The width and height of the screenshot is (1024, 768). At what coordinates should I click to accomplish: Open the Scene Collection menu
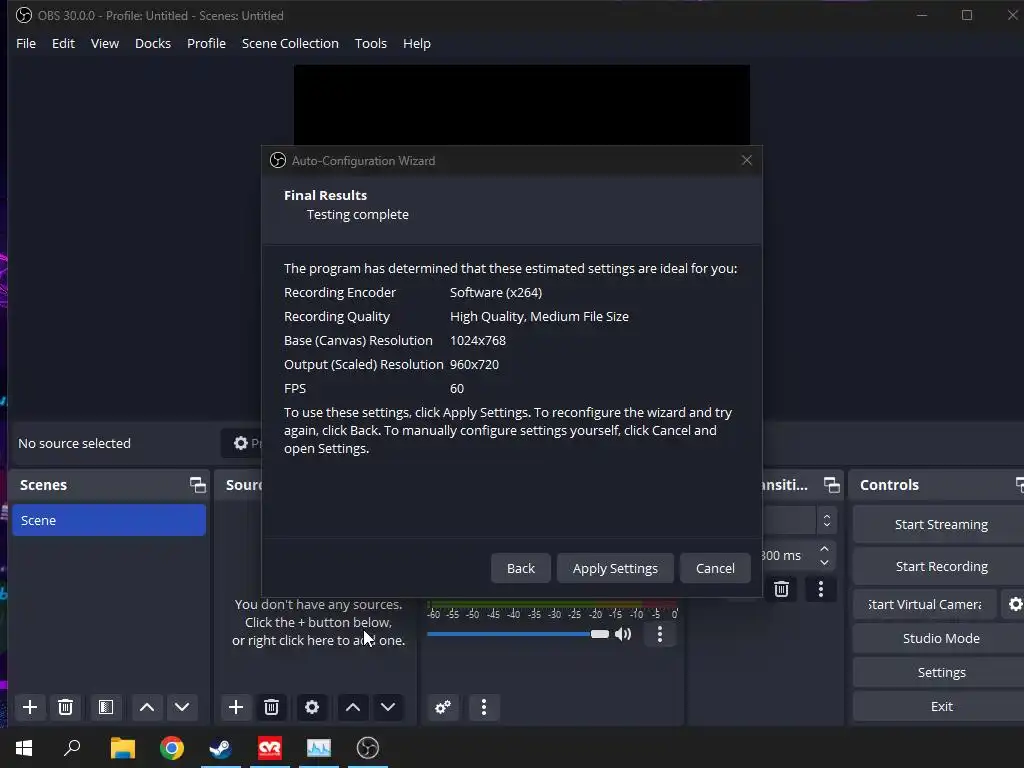click(290, 43)
